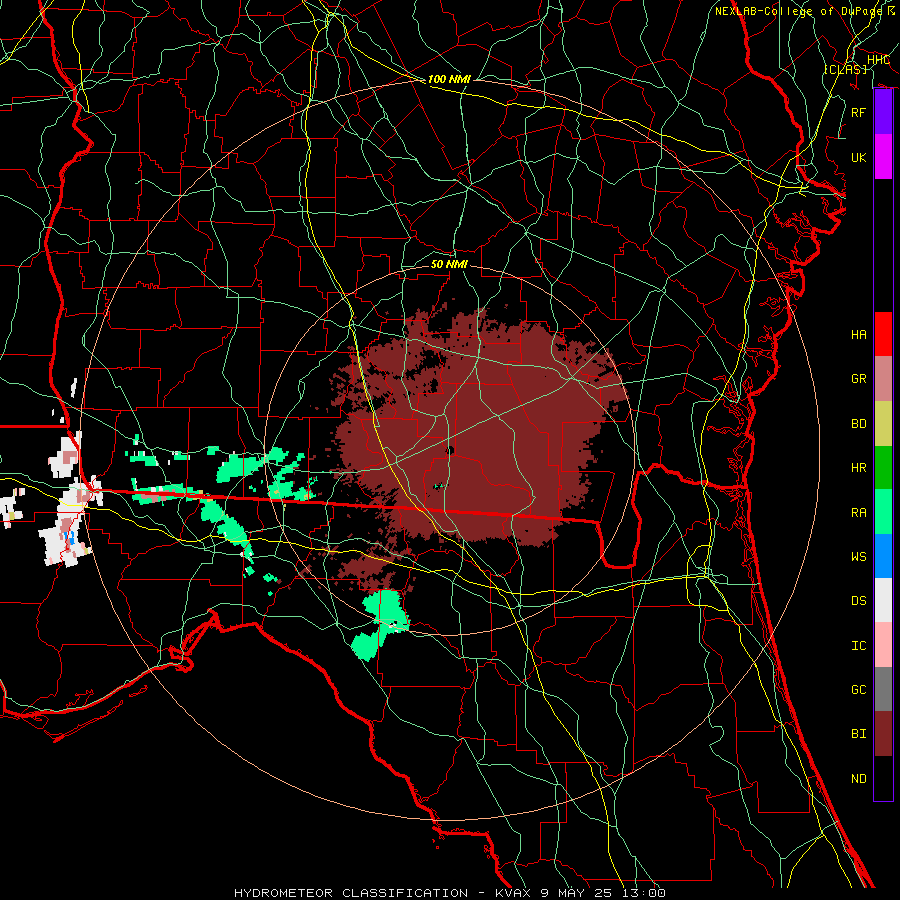Click the RA light green legend swatch

coord(883,512)
